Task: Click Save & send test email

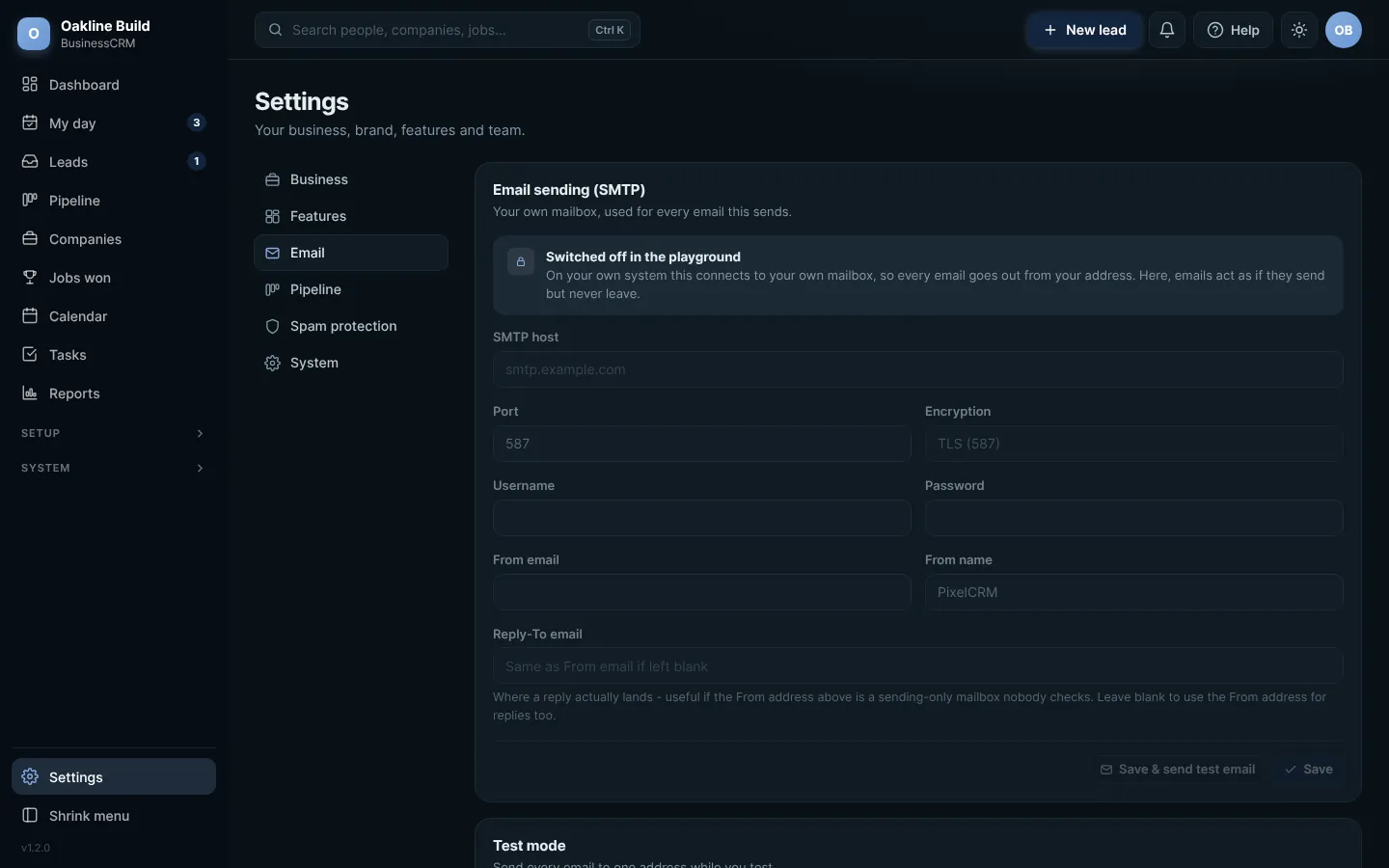Action: point(1178,770)
